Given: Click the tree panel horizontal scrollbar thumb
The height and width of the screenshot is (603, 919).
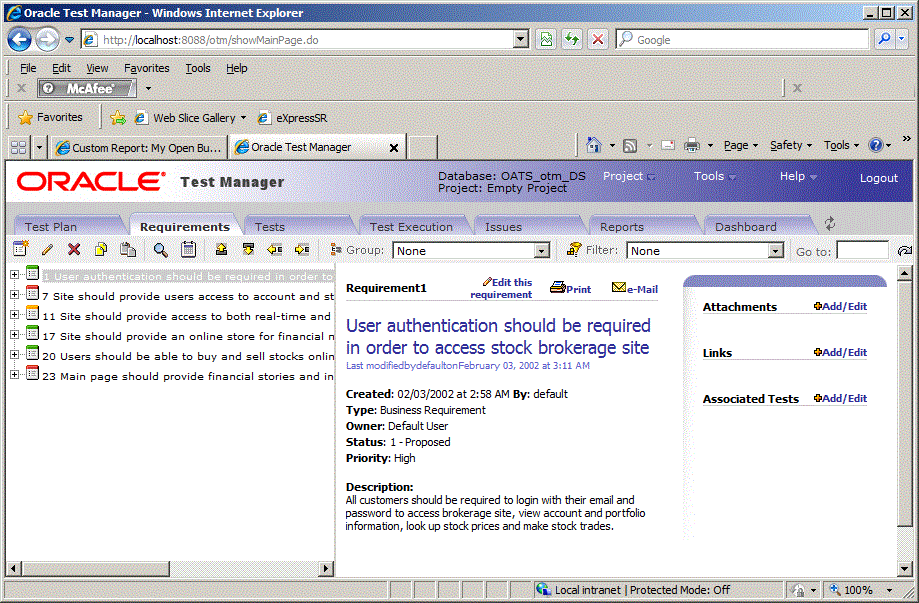Looking at the screenshot, I should (96, 568).
